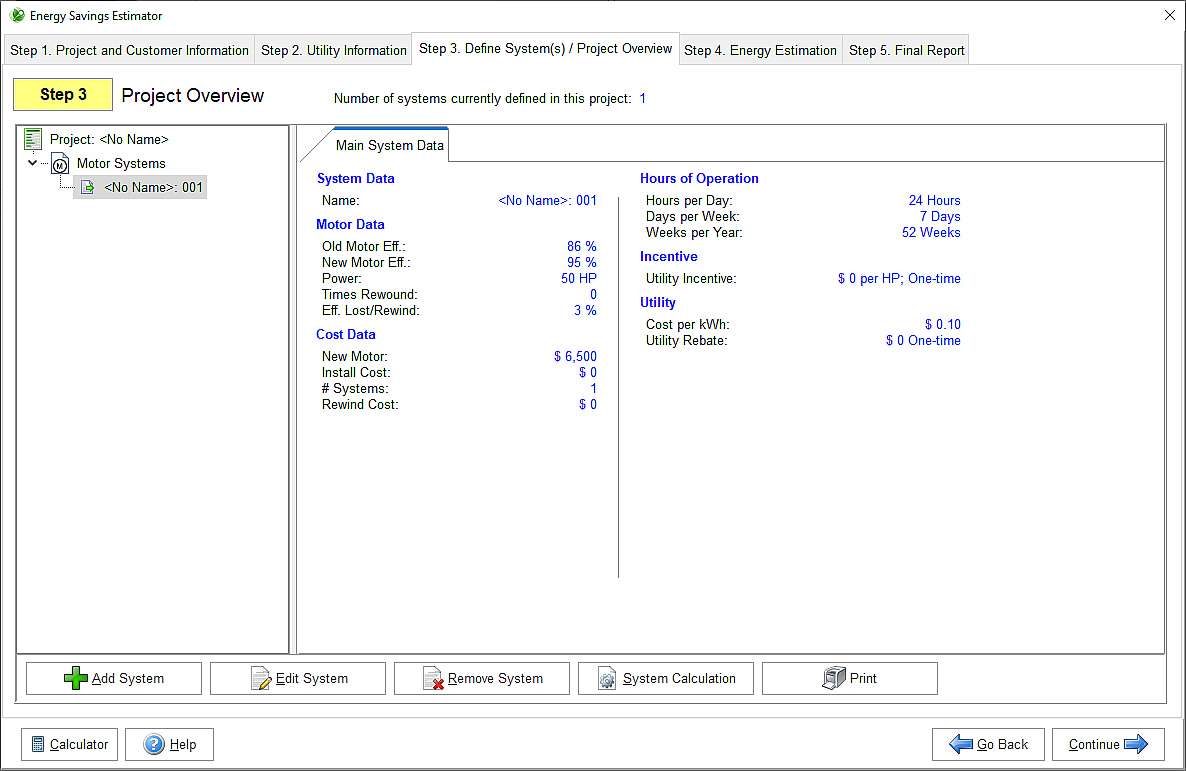This screenshot has width=1186, height=771.
Task: Select the Project <No Name> root node
Action: tap(109, 140)
